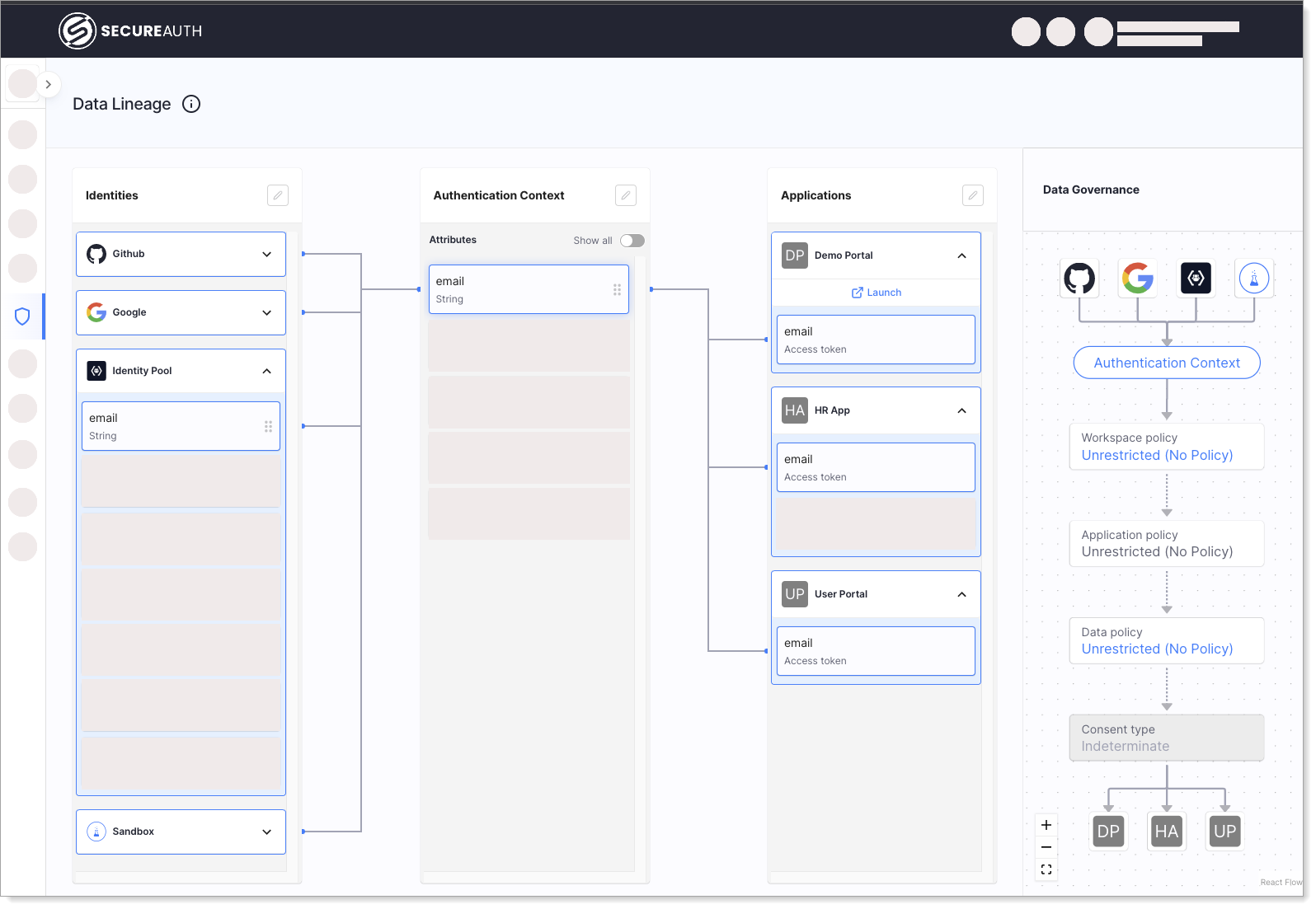The image size is (1316, 909).
Task: Click the Identity Pool logo icon
Action: (96, 371)
